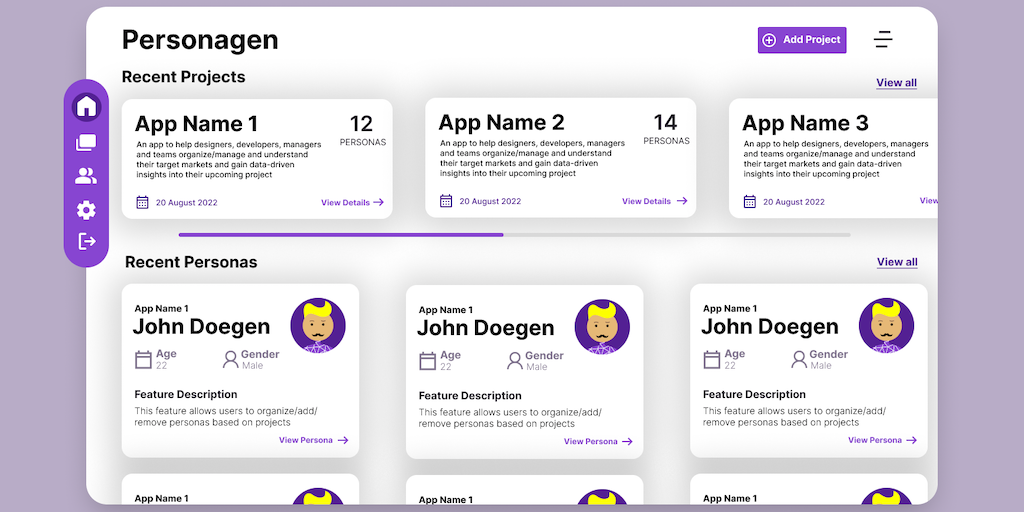
Task: Open View Persona on the left top-row persona card
Action: point(314,440)
